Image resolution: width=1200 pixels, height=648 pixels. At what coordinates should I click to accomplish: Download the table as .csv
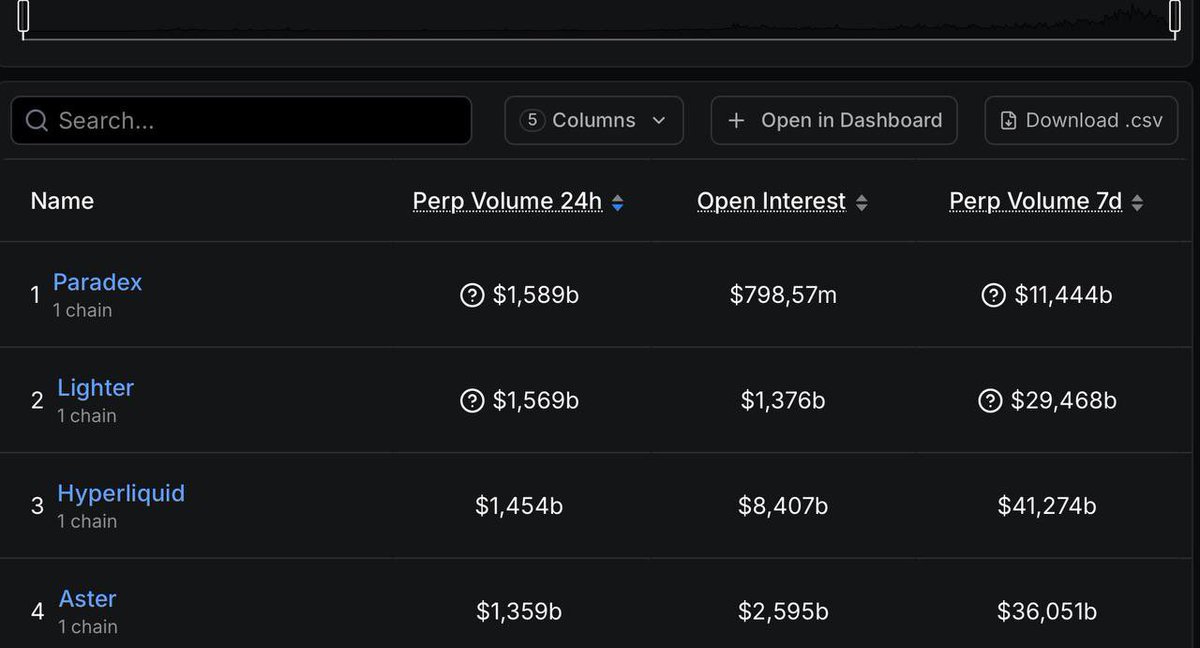[x=1081, y=120]
